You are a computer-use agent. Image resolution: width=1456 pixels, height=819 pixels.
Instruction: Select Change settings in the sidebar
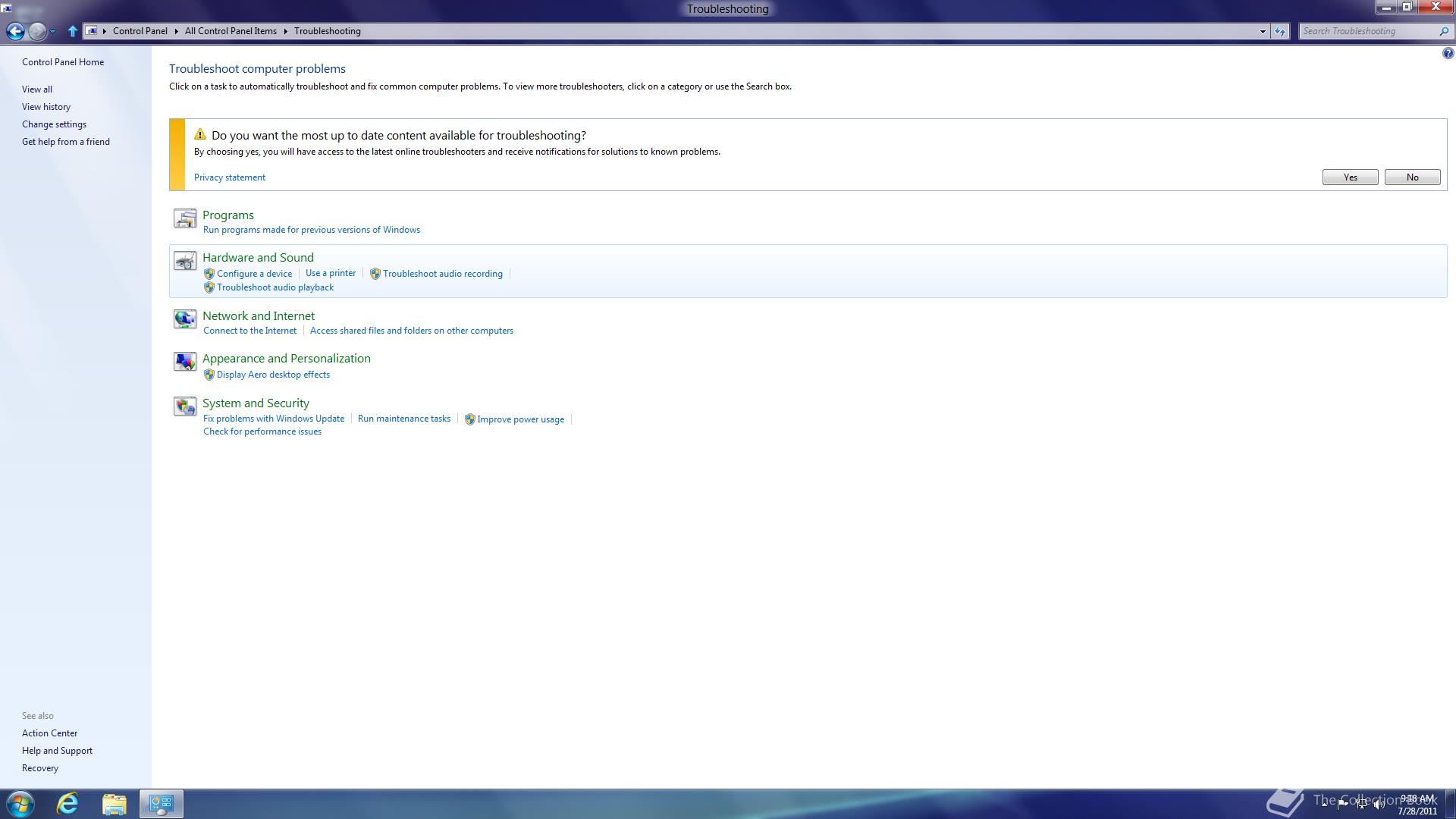(x=54, y=124)
